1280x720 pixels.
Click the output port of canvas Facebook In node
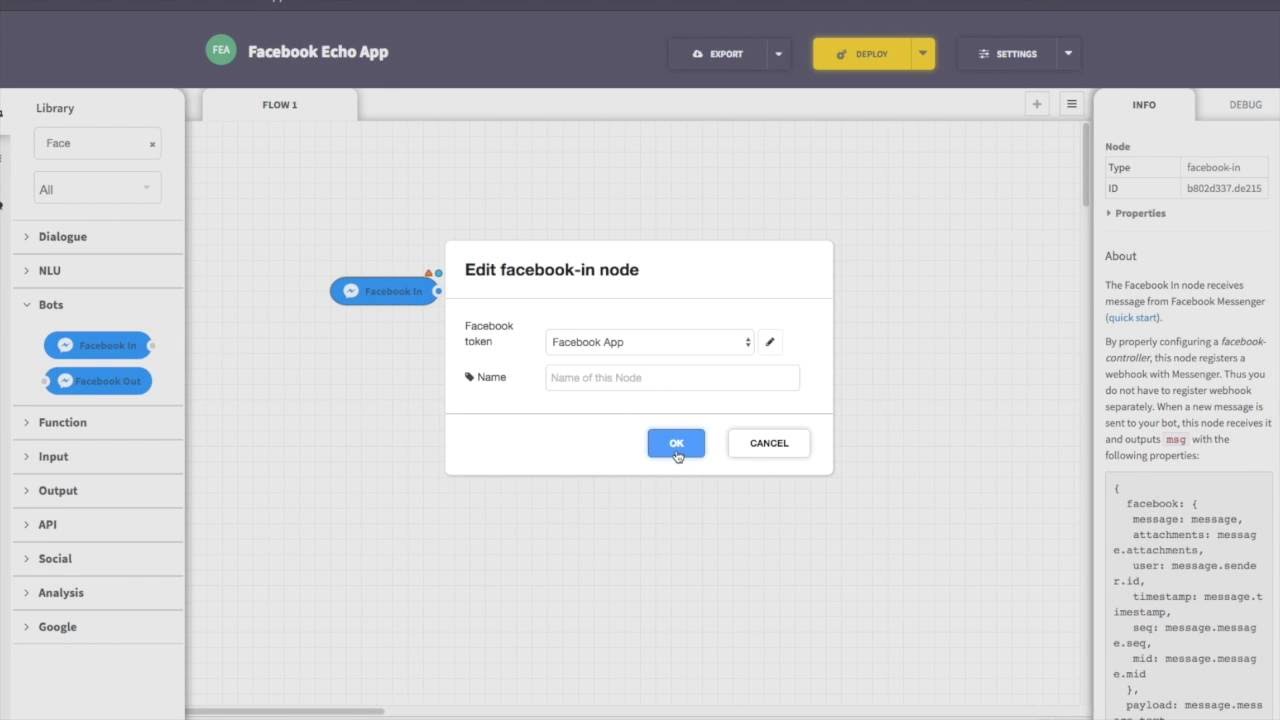tap(438, 291)
